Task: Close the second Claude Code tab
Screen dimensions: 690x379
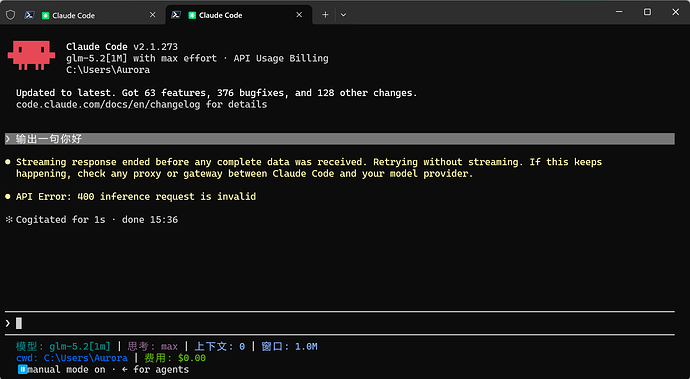Action: coord(299,15)
